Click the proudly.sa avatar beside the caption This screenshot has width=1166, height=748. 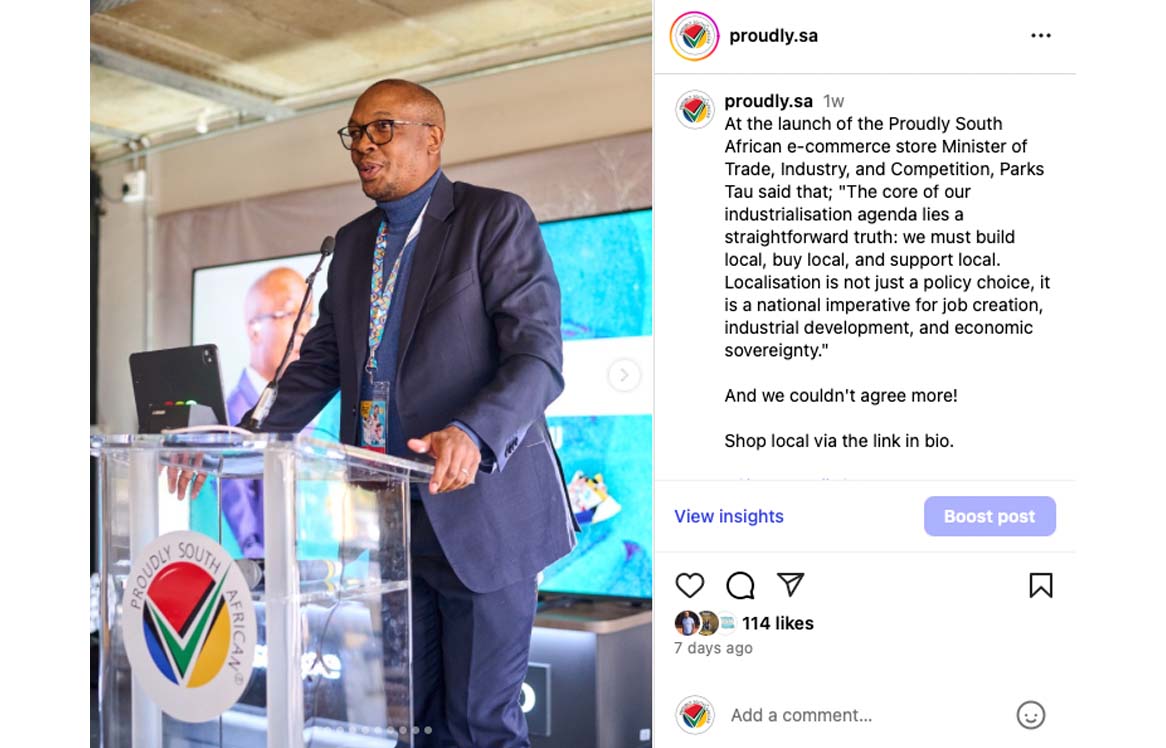(695, 109)
